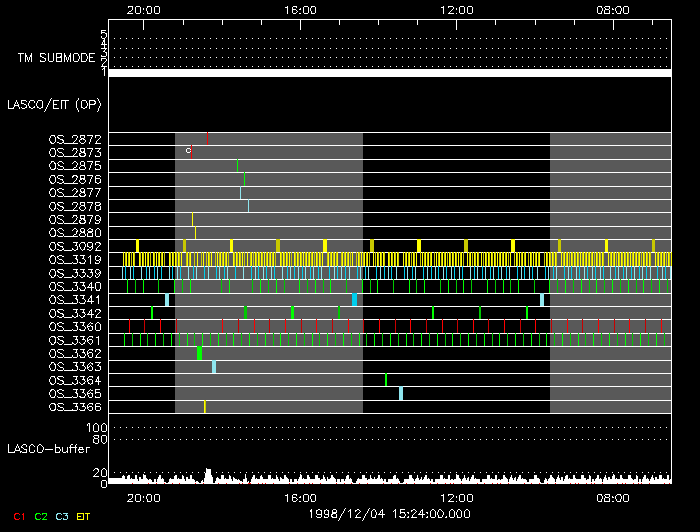The height and width of the screenshot is (532, 700).
Task: Click the green marker in the OS_2876 row
Action: pos(244,179)
